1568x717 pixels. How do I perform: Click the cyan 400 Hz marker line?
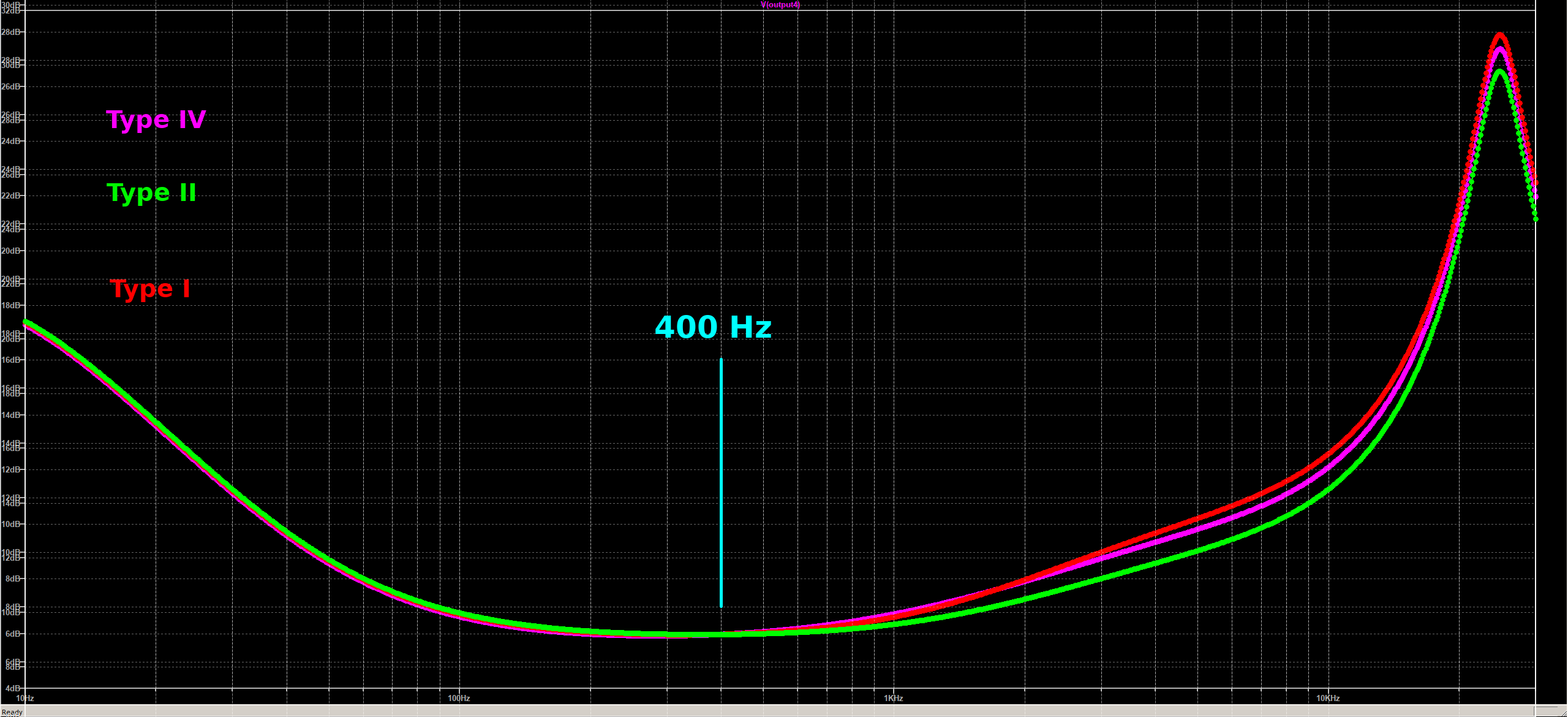[721, 483]
